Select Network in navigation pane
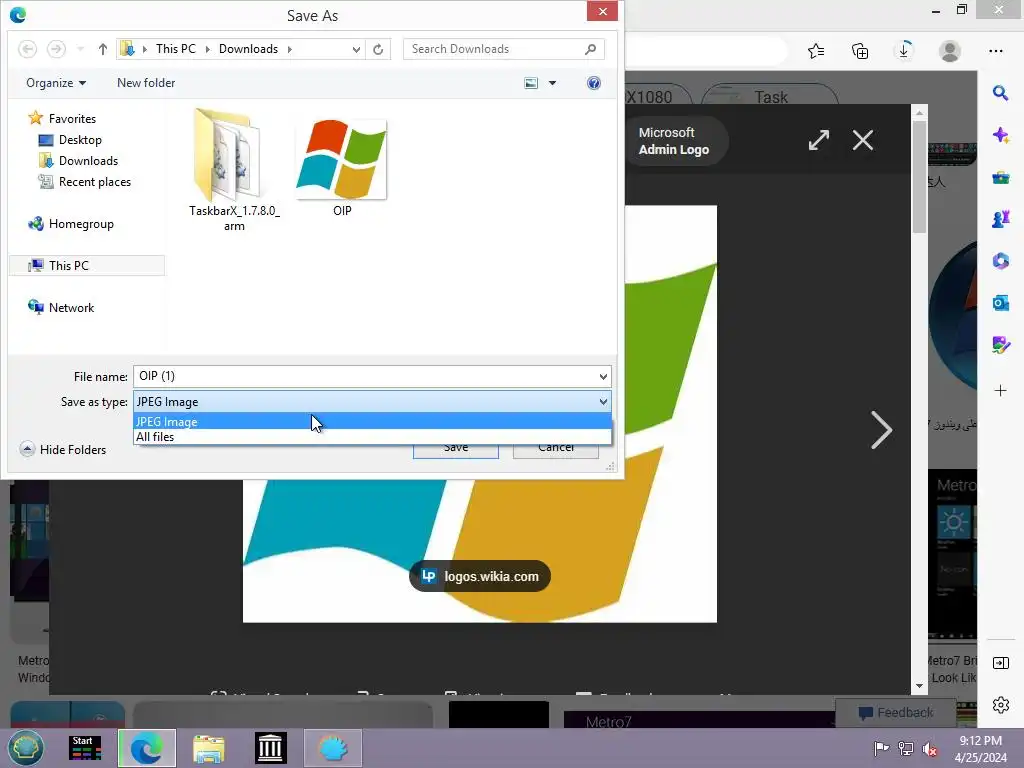This screenshot has height=768, width=1024. pos(61,308)
